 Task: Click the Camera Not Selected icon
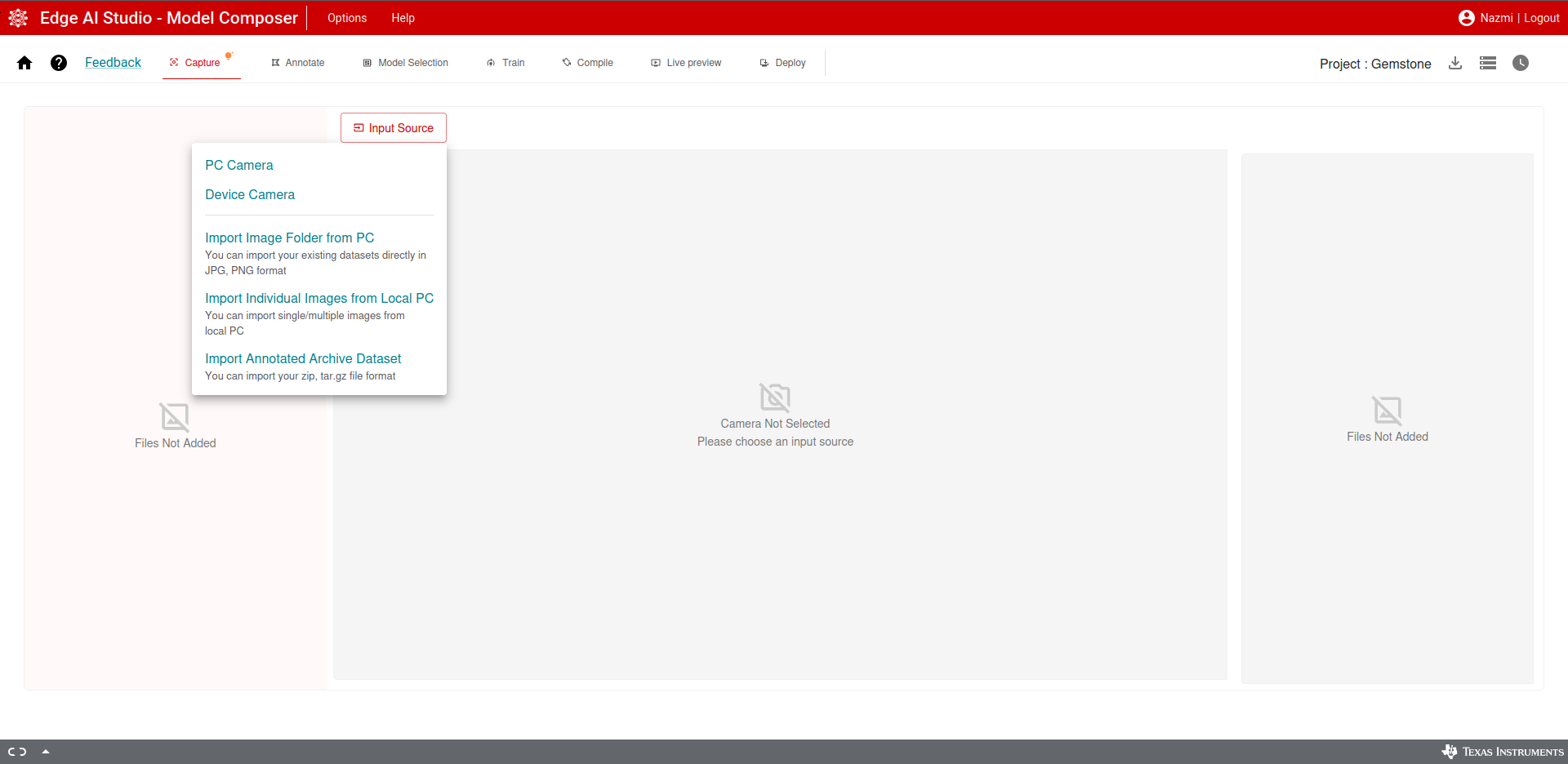(775, 398)
